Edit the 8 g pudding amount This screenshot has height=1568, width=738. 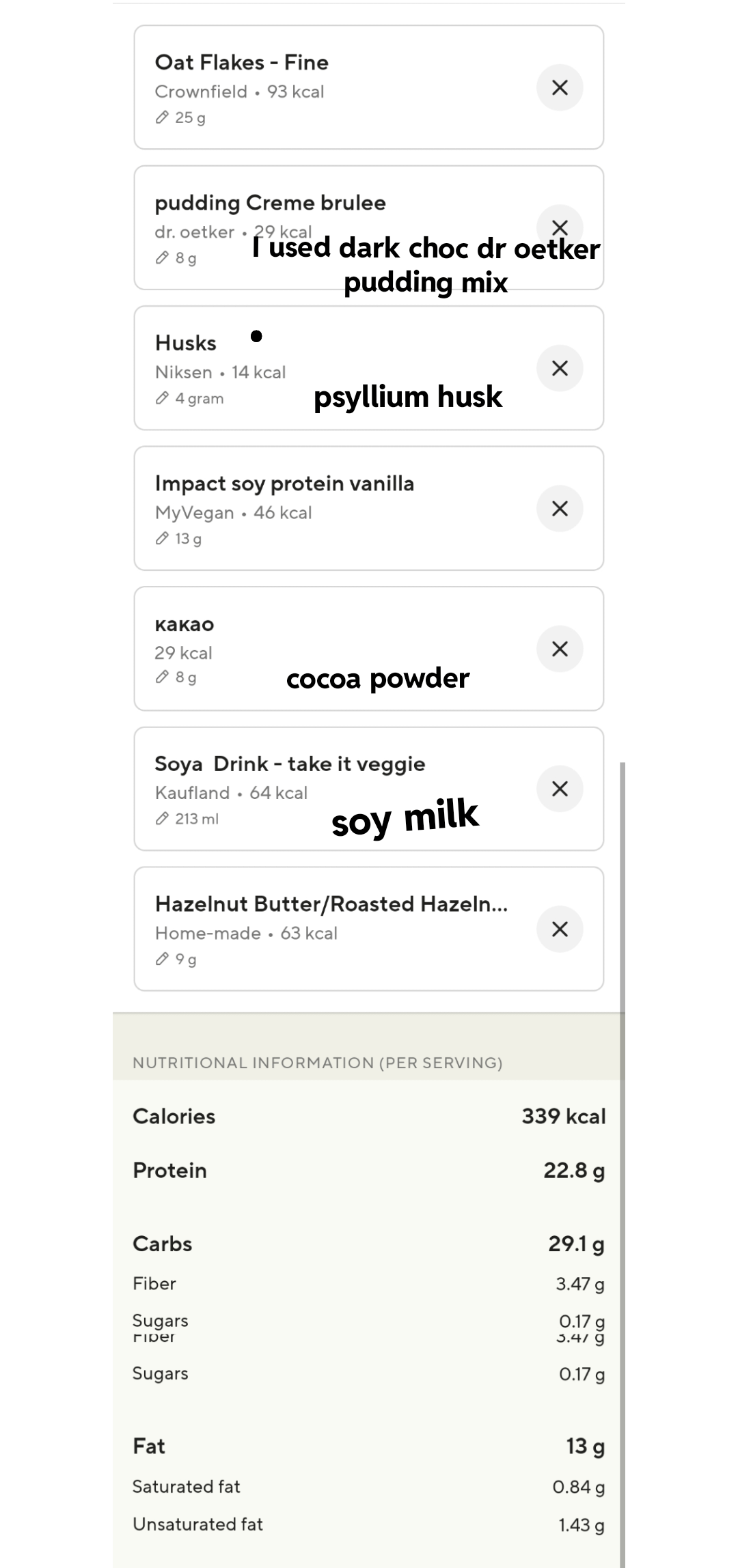pyautogui.click(x=176, y=258)
